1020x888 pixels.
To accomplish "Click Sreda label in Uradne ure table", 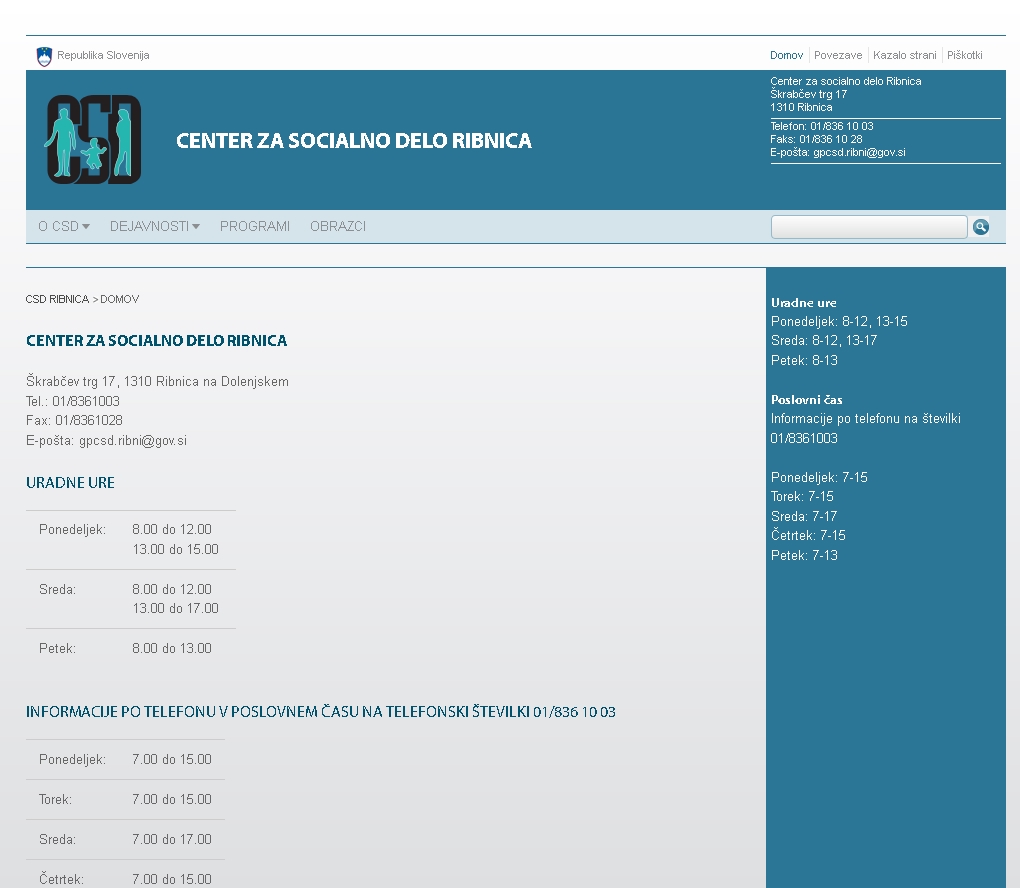I will pyautogui.click(x=57, y=589).
